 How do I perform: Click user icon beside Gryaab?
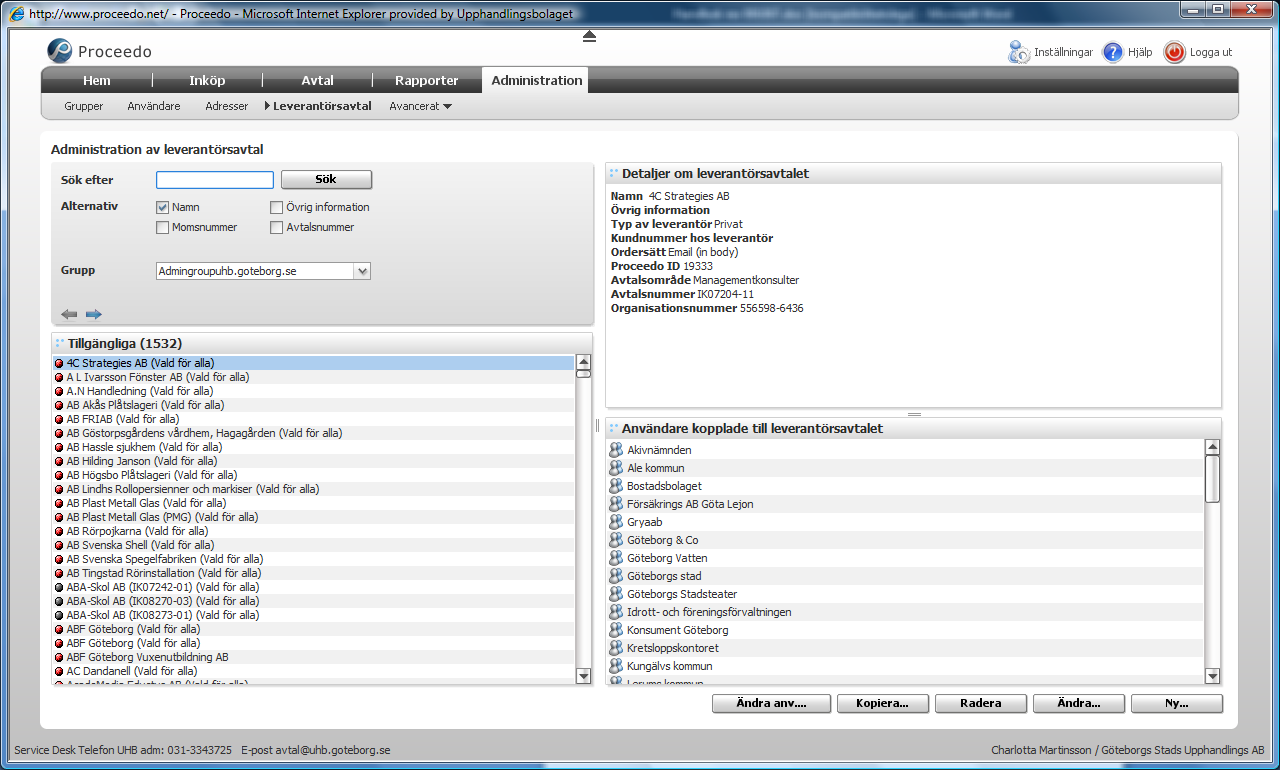coord(616,522)
